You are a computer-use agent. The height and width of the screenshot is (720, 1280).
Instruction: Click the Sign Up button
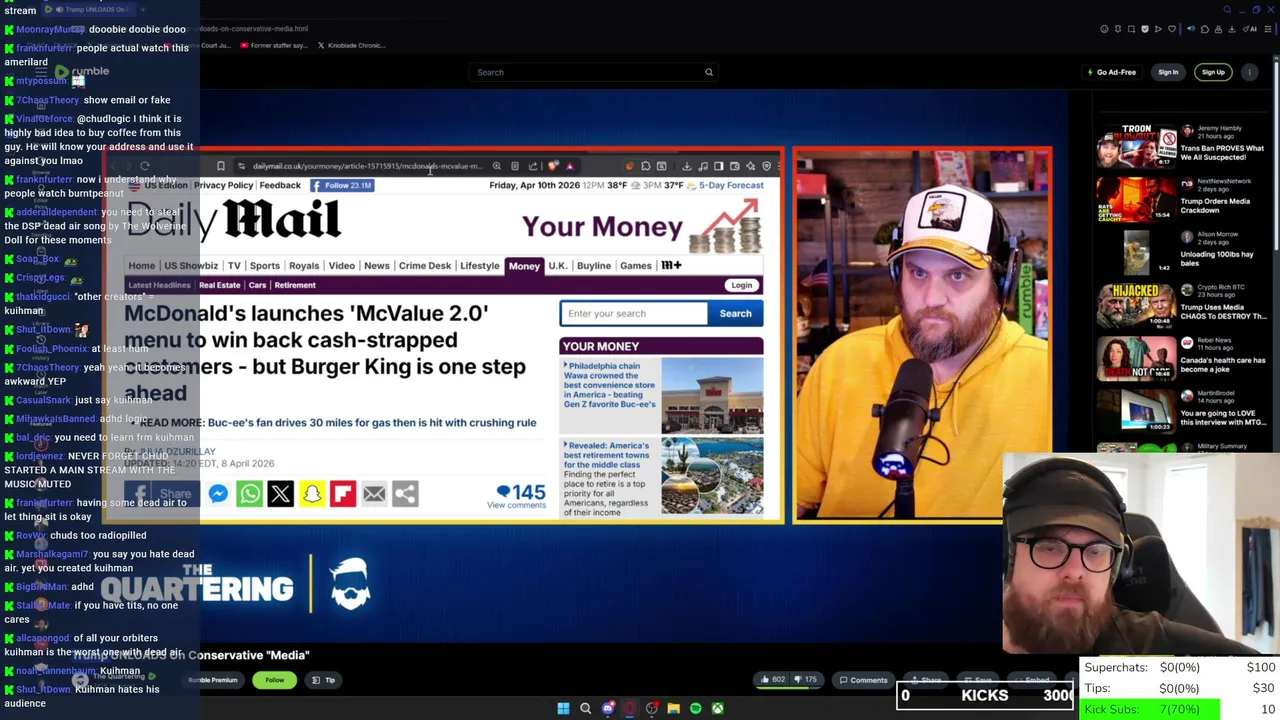[1213, 72]
